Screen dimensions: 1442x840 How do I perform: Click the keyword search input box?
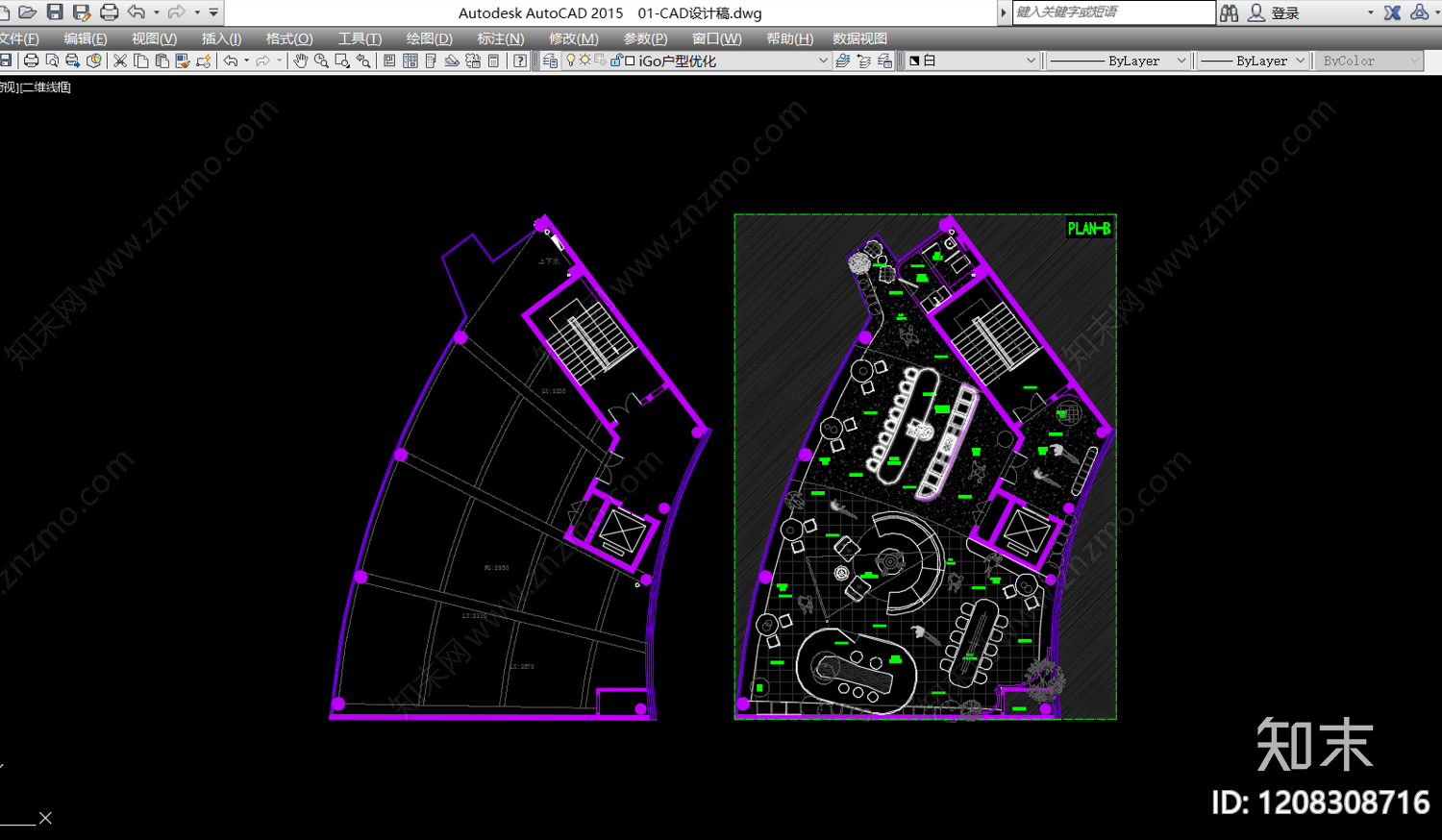pyautogui.click(x=1114, y=12)
